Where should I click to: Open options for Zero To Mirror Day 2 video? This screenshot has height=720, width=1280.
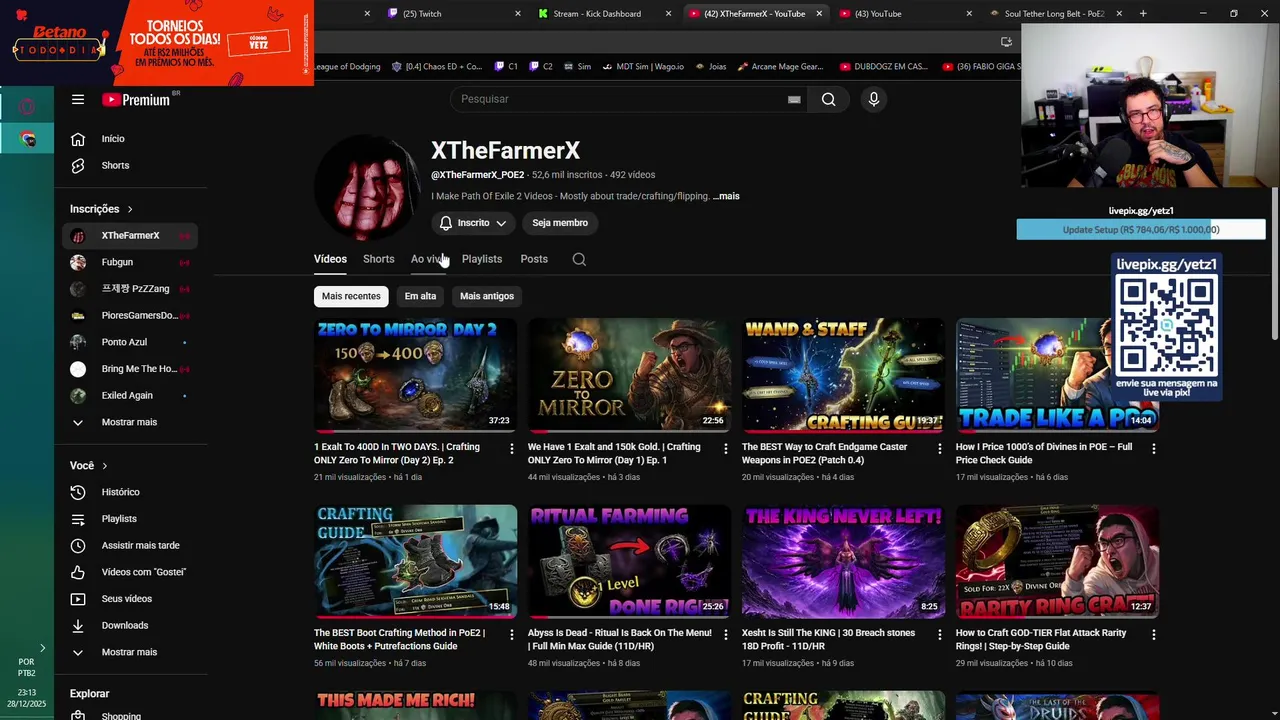(511, 449)
